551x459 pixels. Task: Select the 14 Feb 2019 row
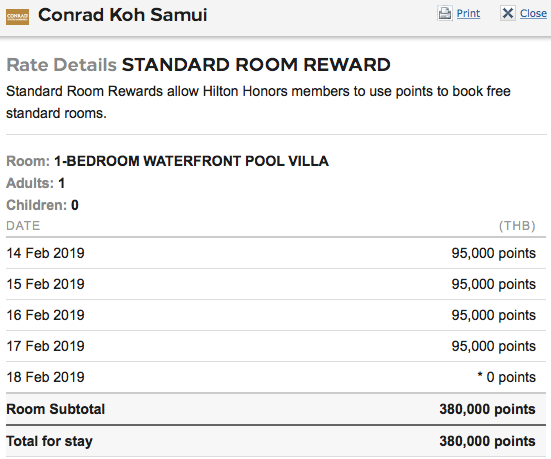(276, 253)
